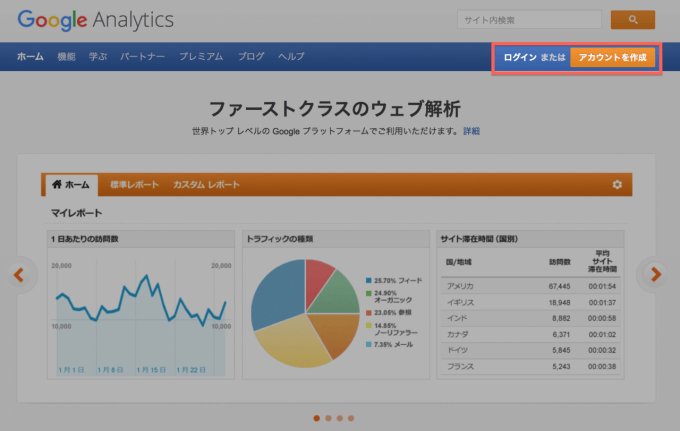The height and width of the screenshot is (431, 680).
Task: Select the first carousel dot
Action: coord(317,418)
